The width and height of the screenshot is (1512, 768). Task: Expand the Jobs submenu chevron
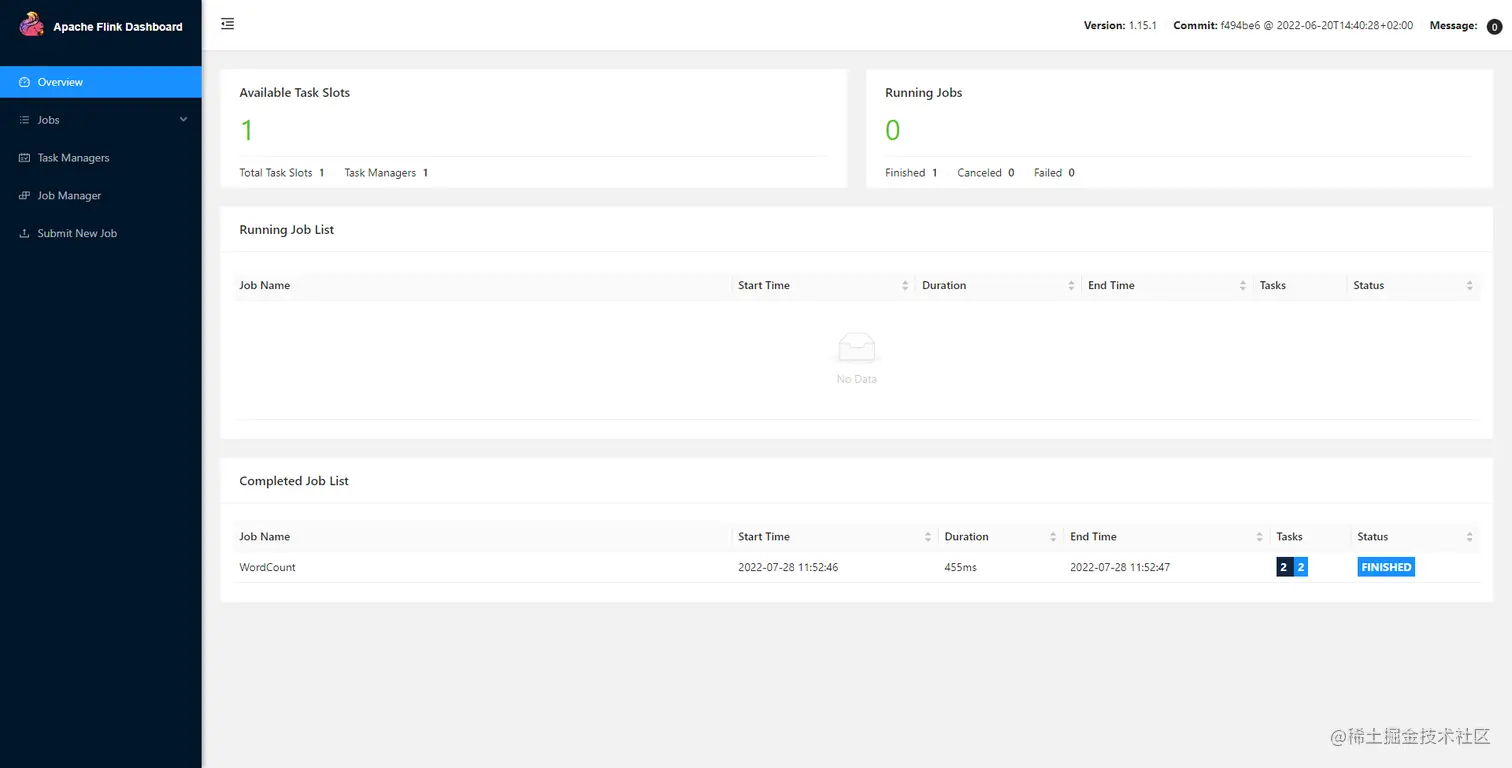(183, 120)
